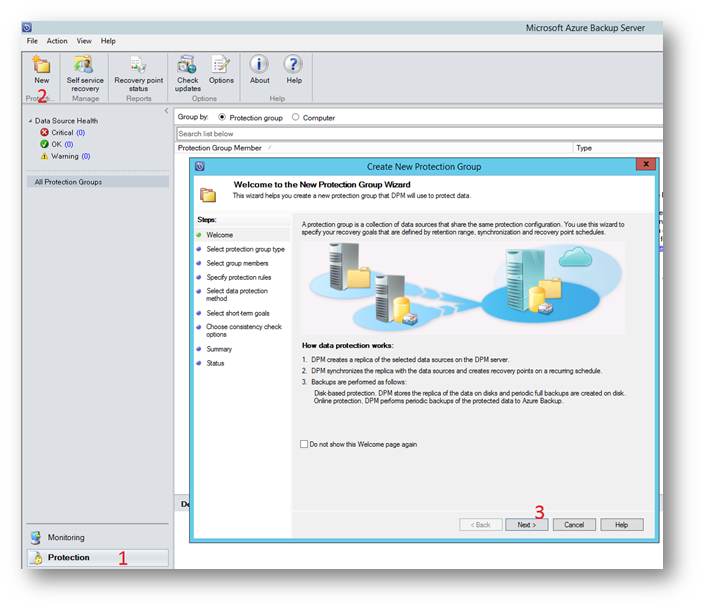Click Specify protection rules step
This screenshot has width=705, height=611.
tap(239, 277)
